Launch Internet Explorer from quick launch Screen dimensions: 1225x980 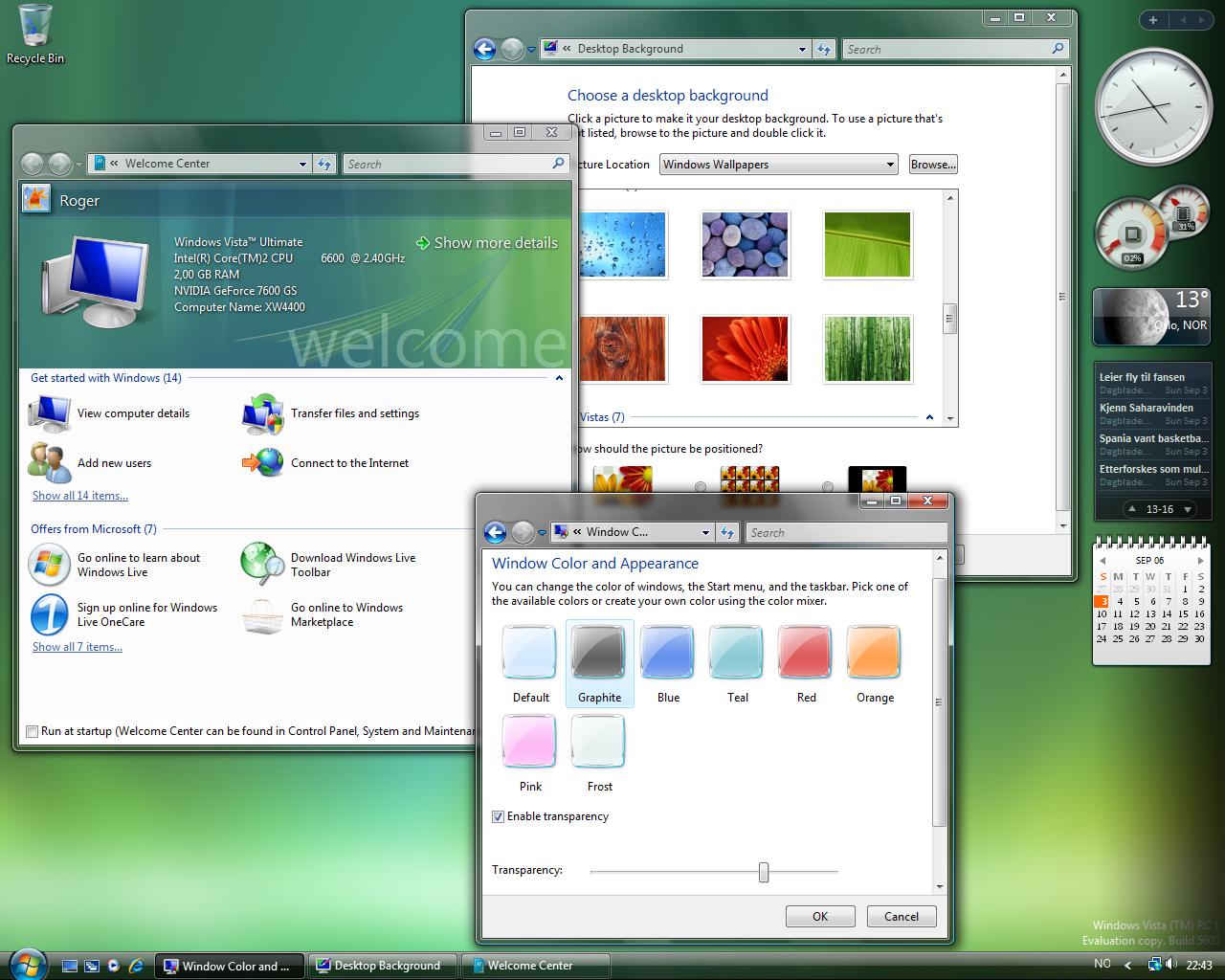coord(136,966)
